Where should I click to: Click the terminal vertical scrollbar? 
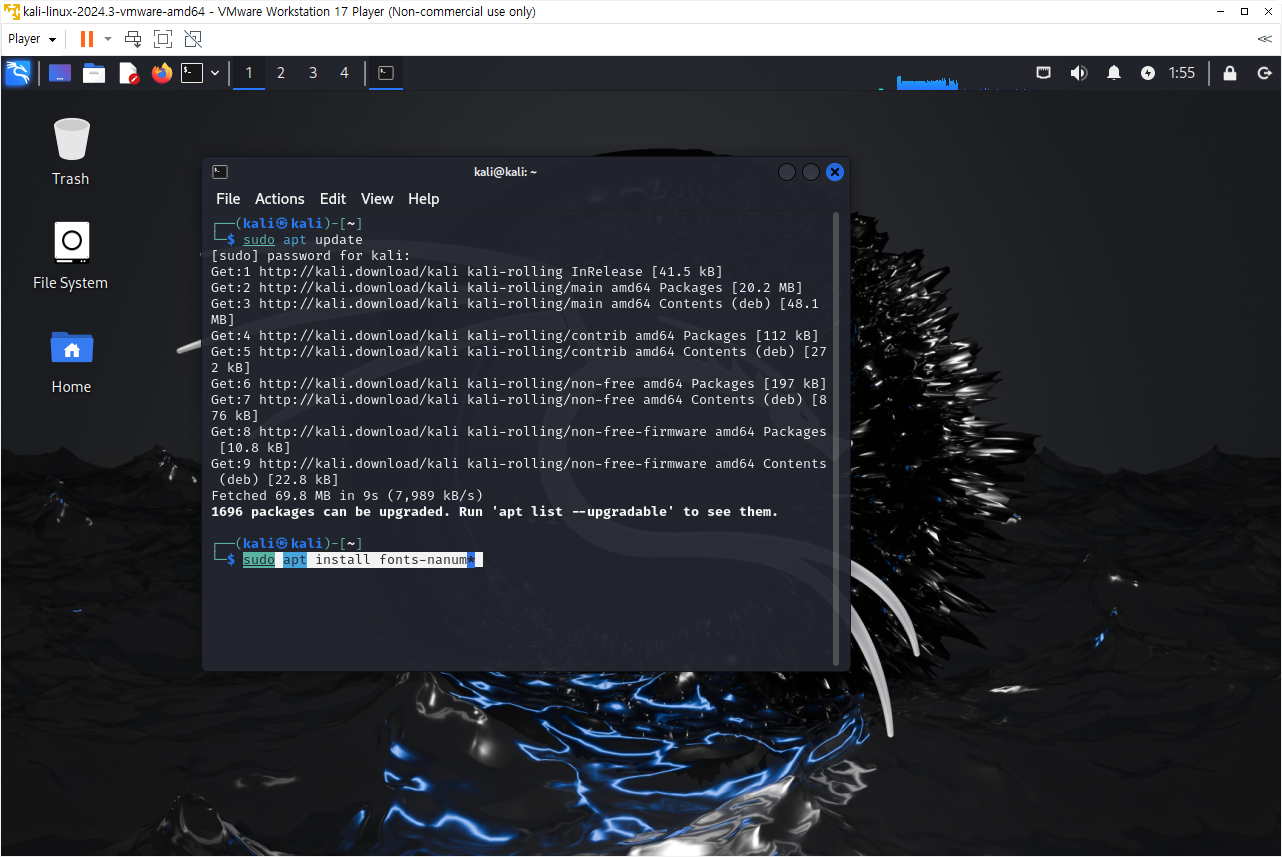837,438
